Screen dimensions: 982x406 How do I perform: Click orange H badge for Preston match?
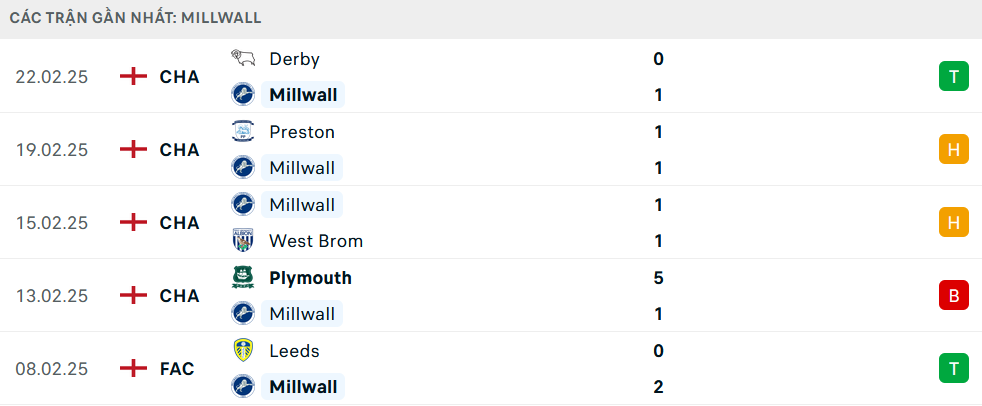coord(954,150)
